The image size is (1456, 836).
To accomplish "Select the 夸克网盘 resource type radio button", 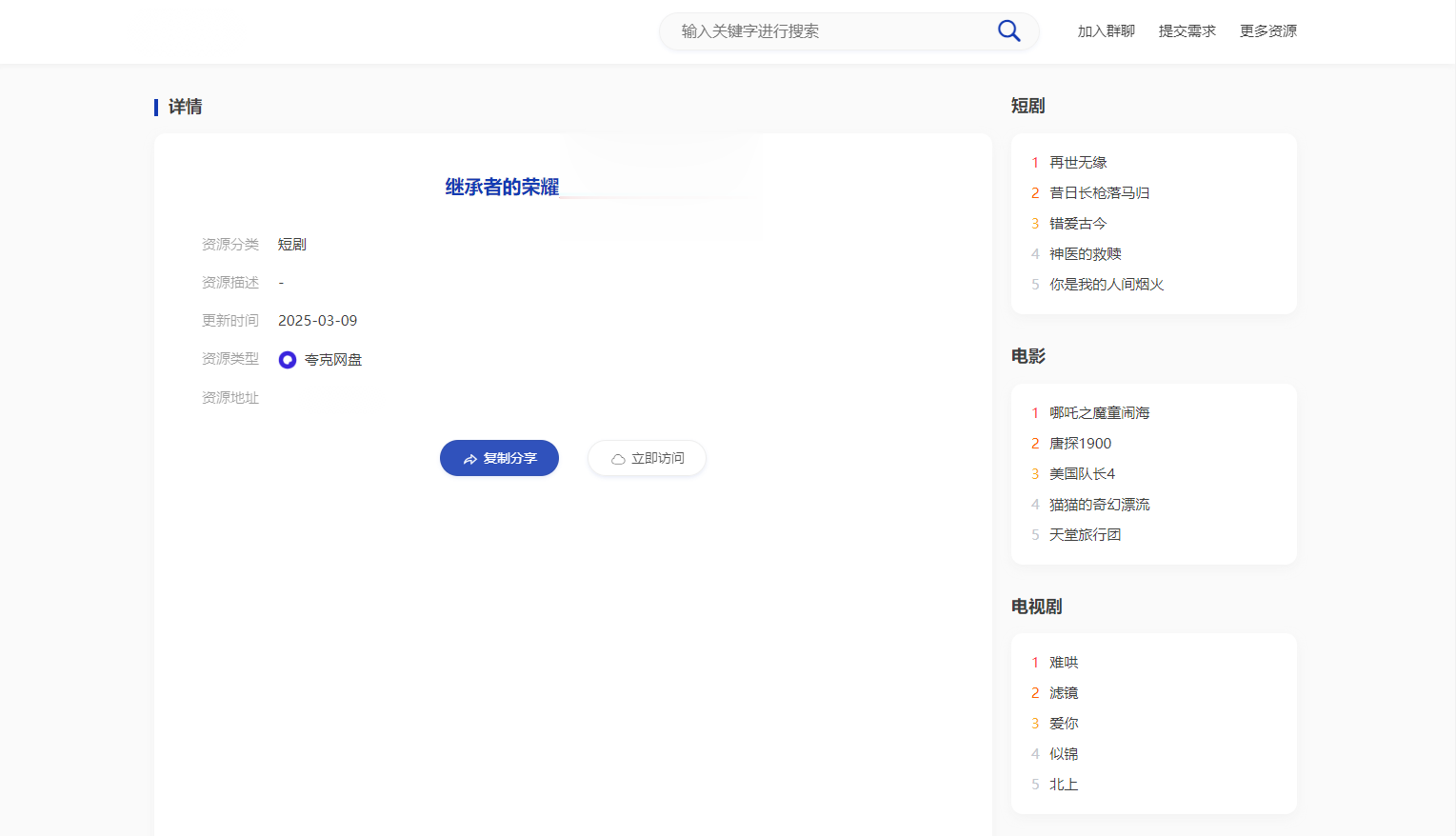I will (x=287, y=359).
